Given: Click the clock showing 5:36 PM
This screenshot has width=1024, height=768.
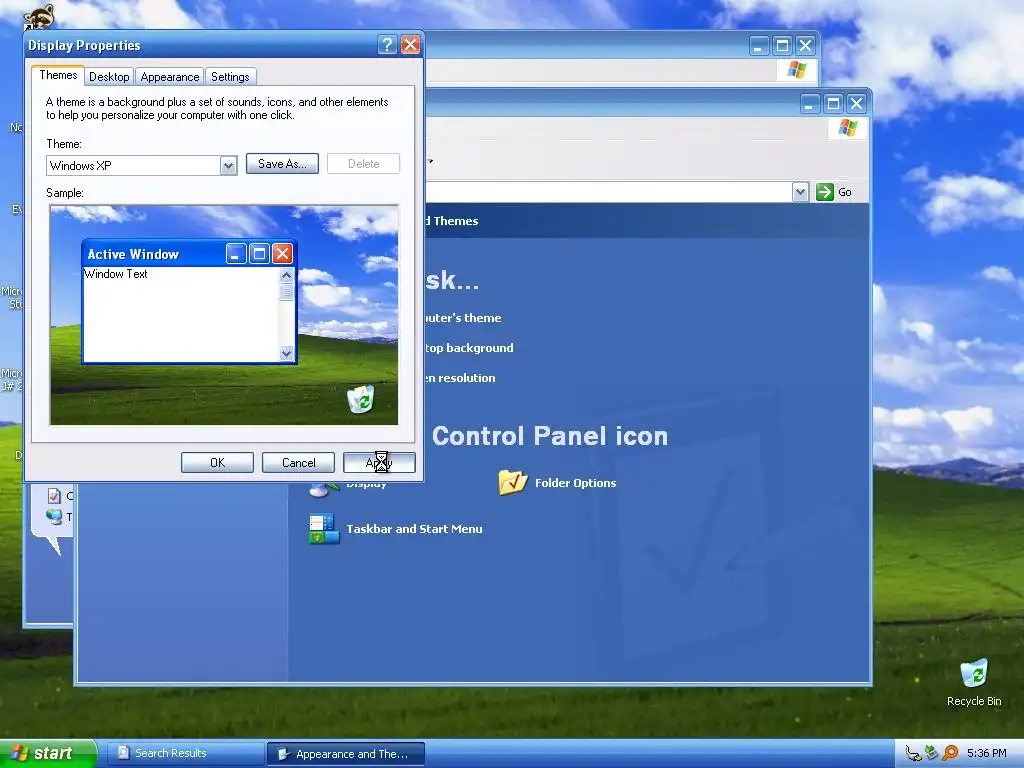Looking at the screenshot, I should (987, 754).
